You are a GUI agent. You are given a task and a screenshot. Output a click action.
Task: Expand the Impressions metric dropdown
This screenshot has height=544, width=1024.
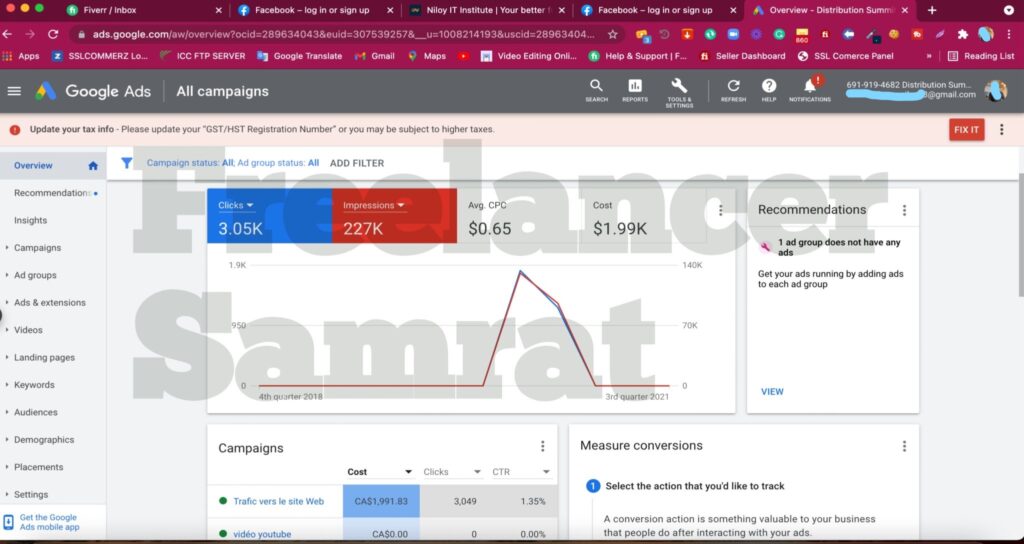tap(401, 205)
